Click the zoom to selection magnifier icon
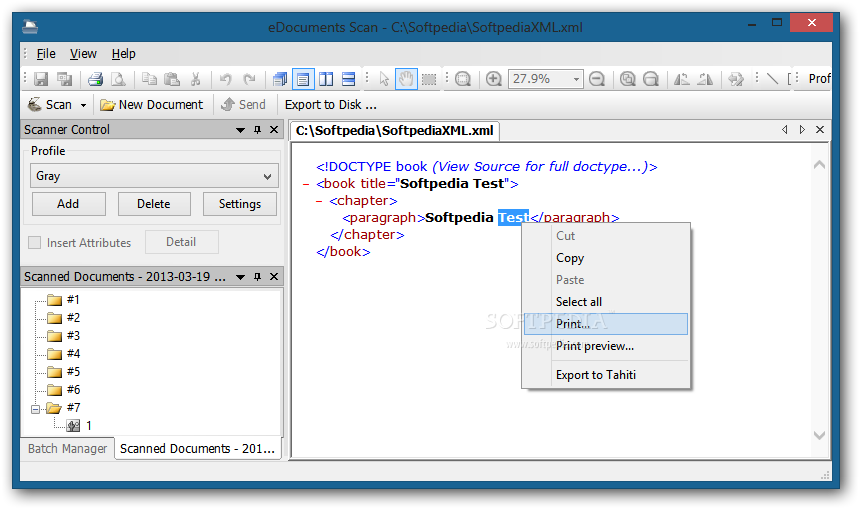Screen dimensions: 860x509 coord(463,79)
